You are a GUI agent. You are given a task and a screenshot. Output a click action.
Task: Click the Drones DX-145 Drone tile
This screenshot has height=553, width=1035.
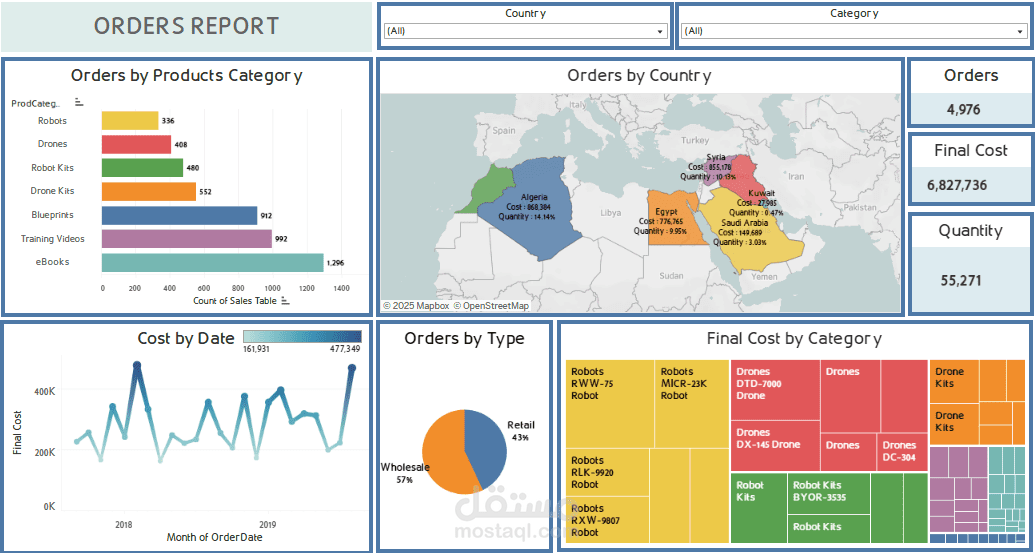[x=775, y=447]
